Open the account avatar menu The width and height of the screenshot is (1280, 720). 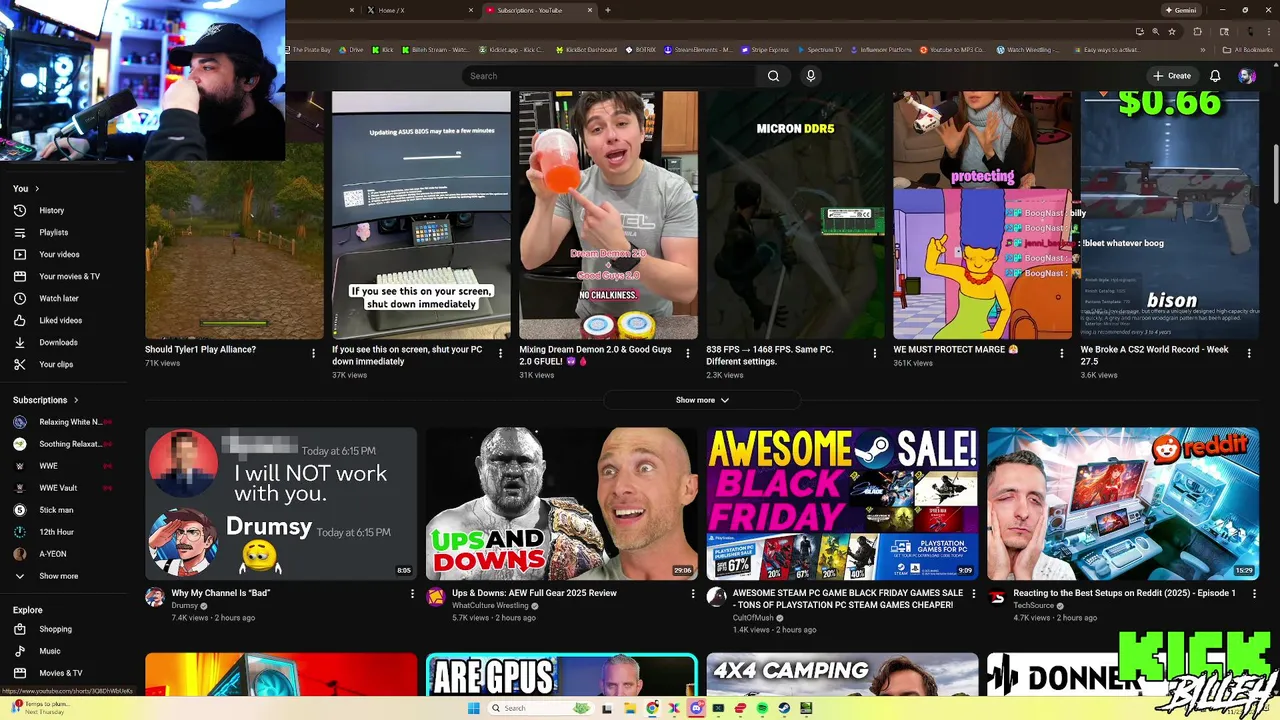click(x=1246, y=76)
